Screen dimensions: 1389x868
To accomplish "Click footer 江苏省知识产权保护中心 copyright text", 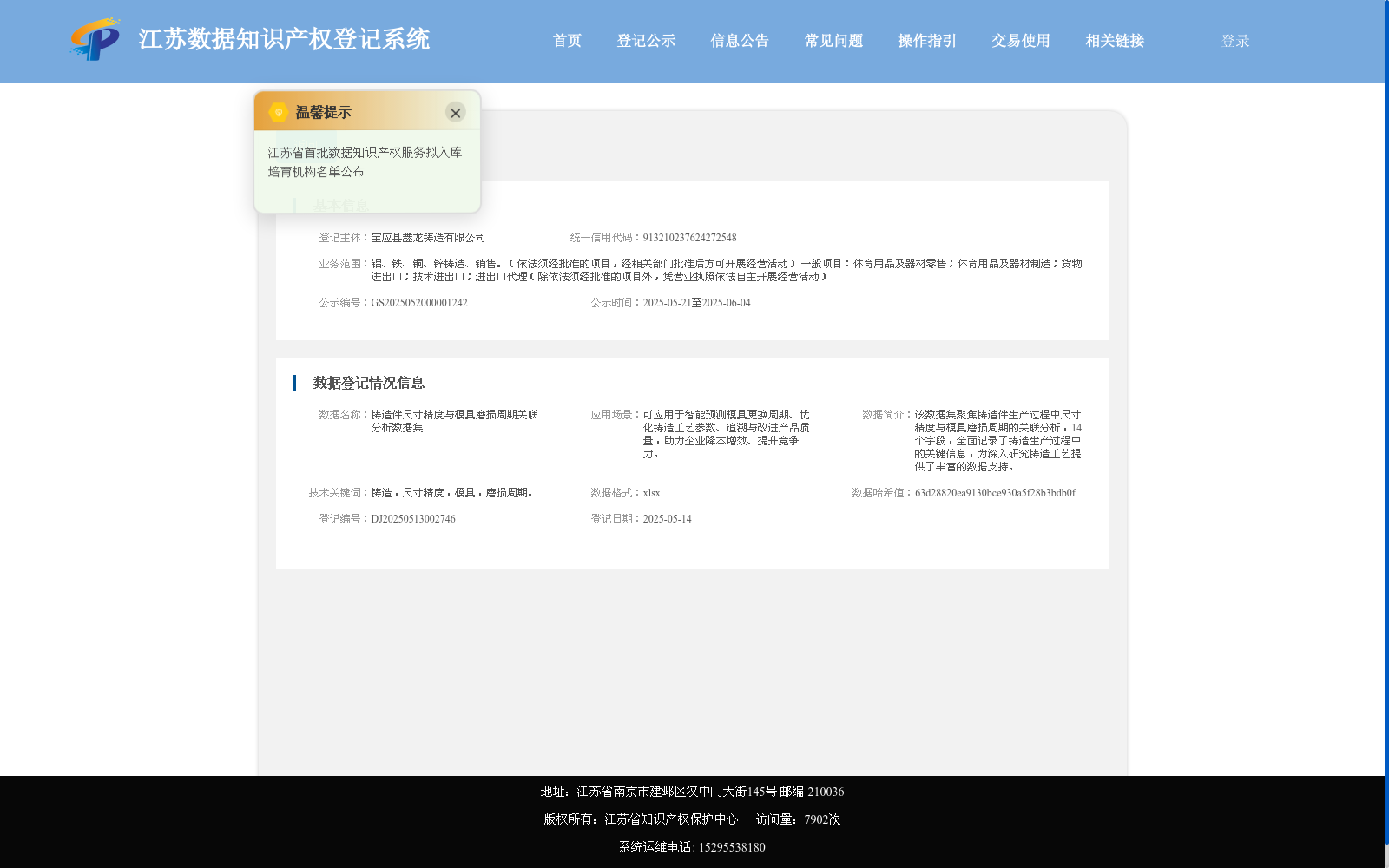I will [671, 819].
